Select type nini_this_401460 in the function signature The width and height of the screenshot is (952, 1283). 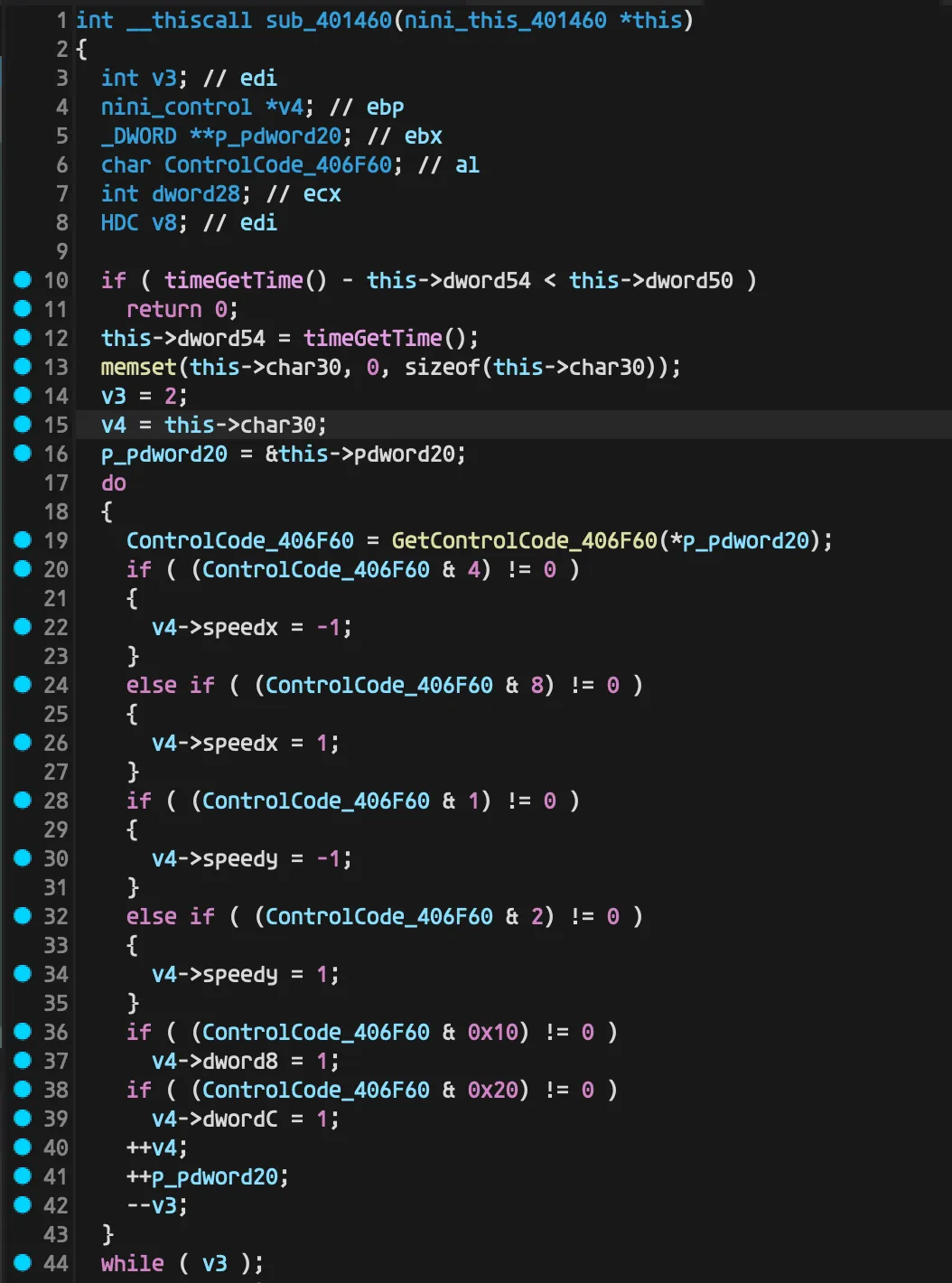click(x=506, y=20)
